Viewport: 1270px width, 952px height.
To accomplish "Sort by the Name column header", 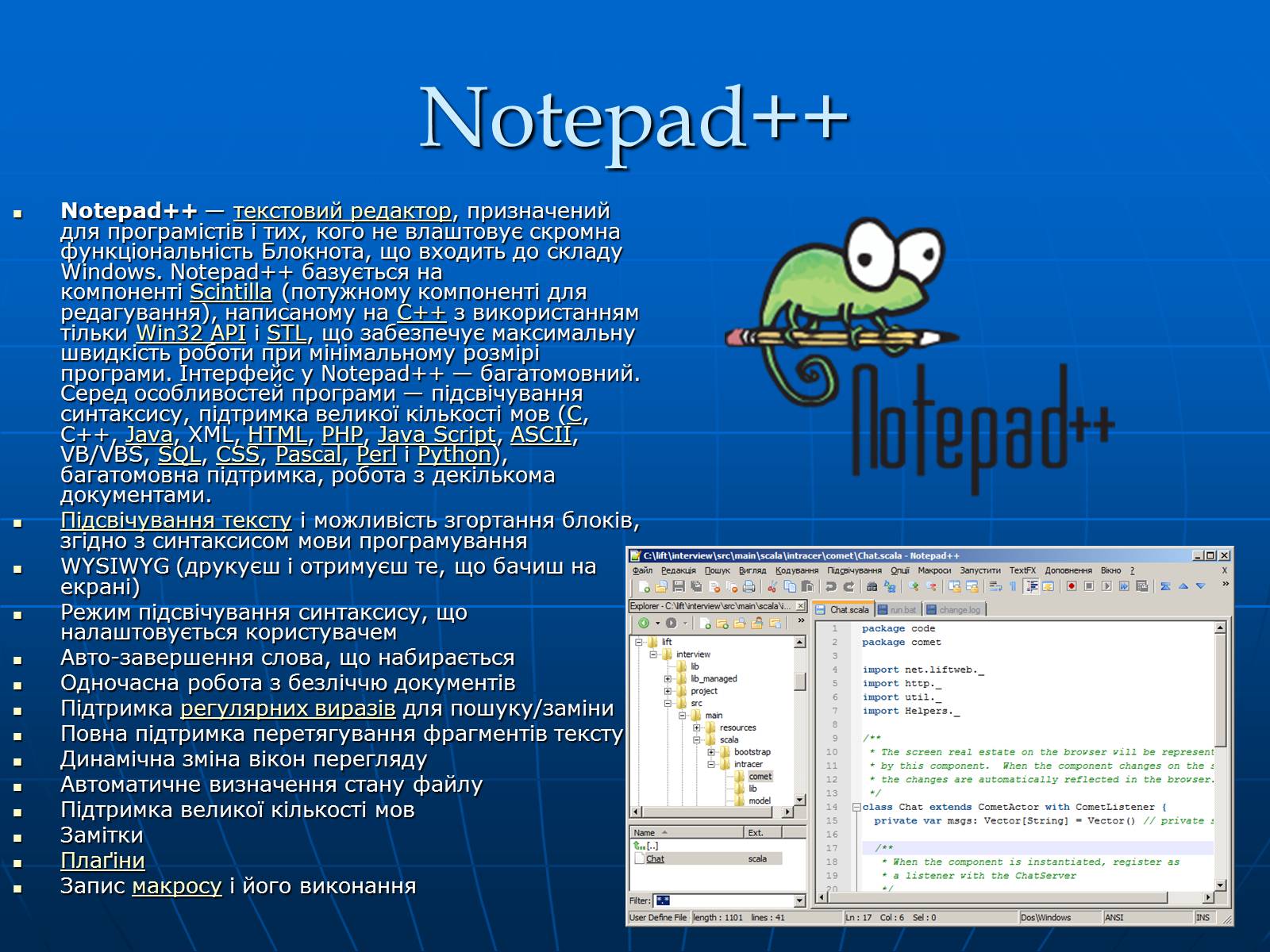I will tap(687, 832).
